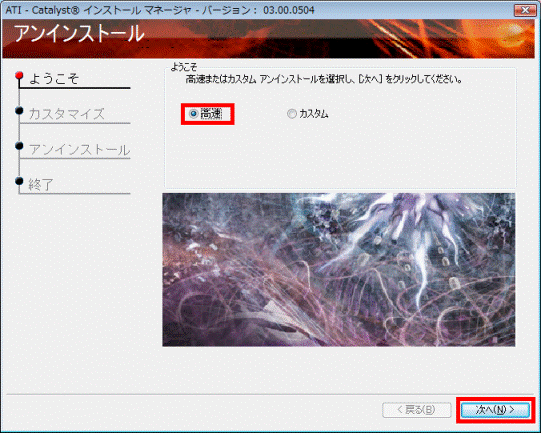
Task: Click the アンインストール banner heading
Action: pos(79,34)
